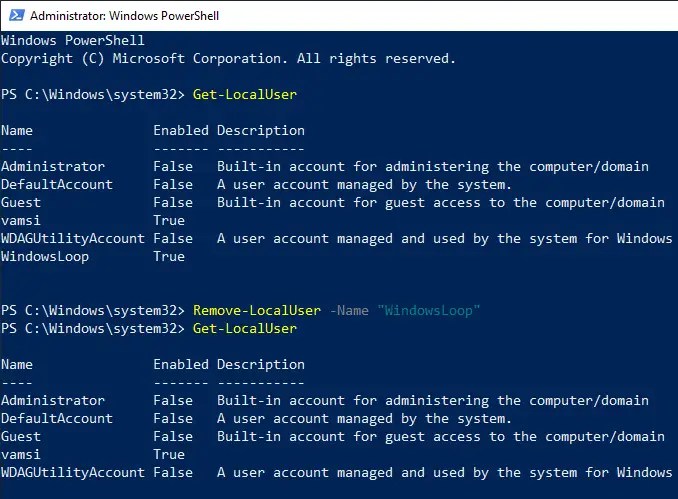The width and height of the screenshot is (678, 499).
Task: Click the Remove-LocalUser command text
Action: point(257,310)
